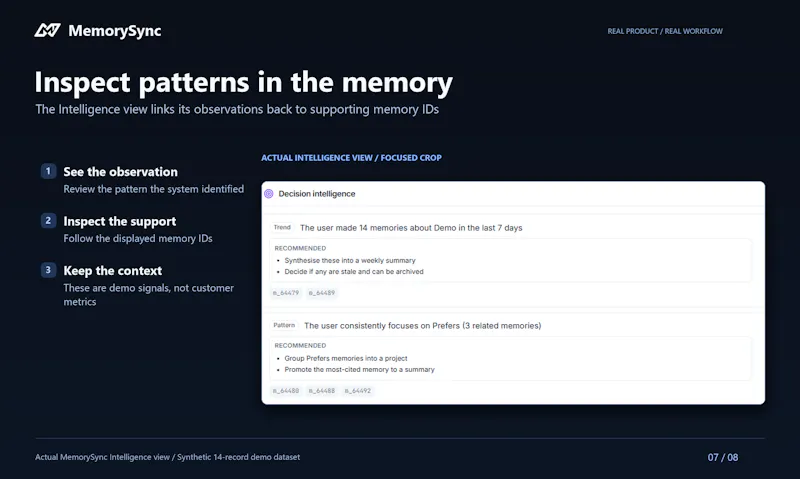Click "REAL PRODUCT / REAL WORKFLOW" header label
The image size is (800, 479).
pos(665,31)
